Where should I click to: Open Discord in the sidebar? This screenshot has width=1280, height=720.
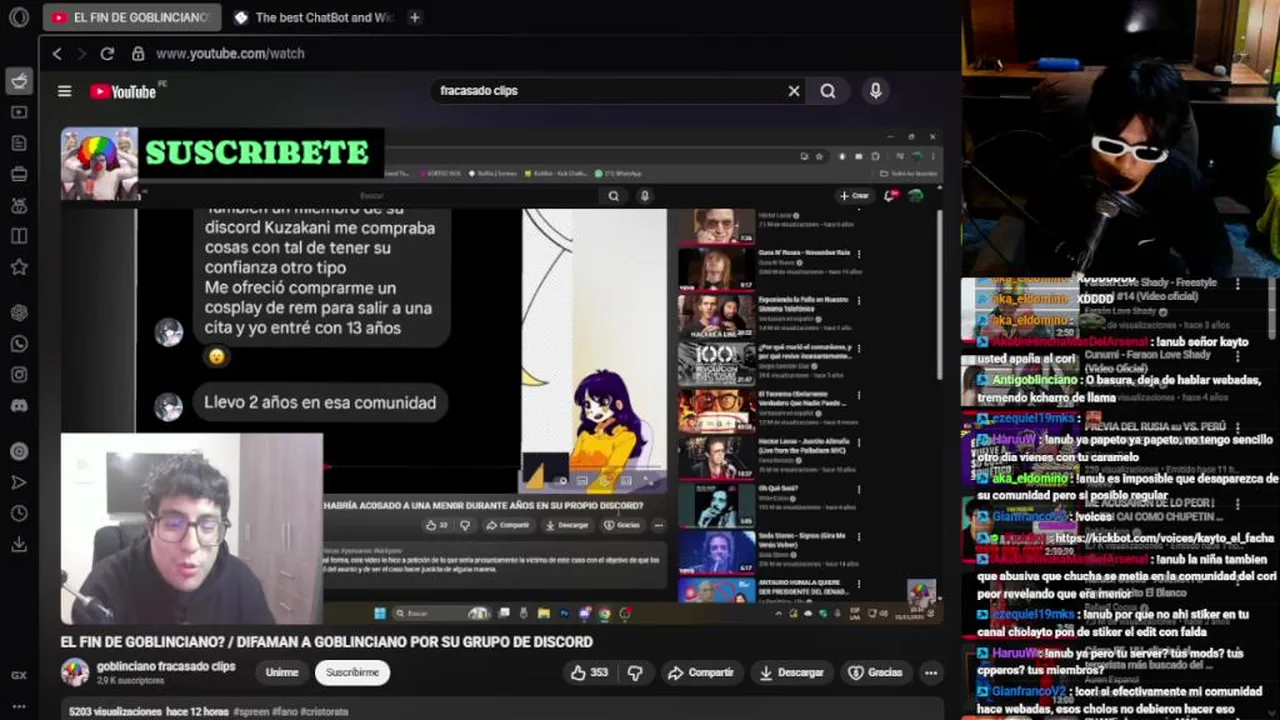[19, 406]
